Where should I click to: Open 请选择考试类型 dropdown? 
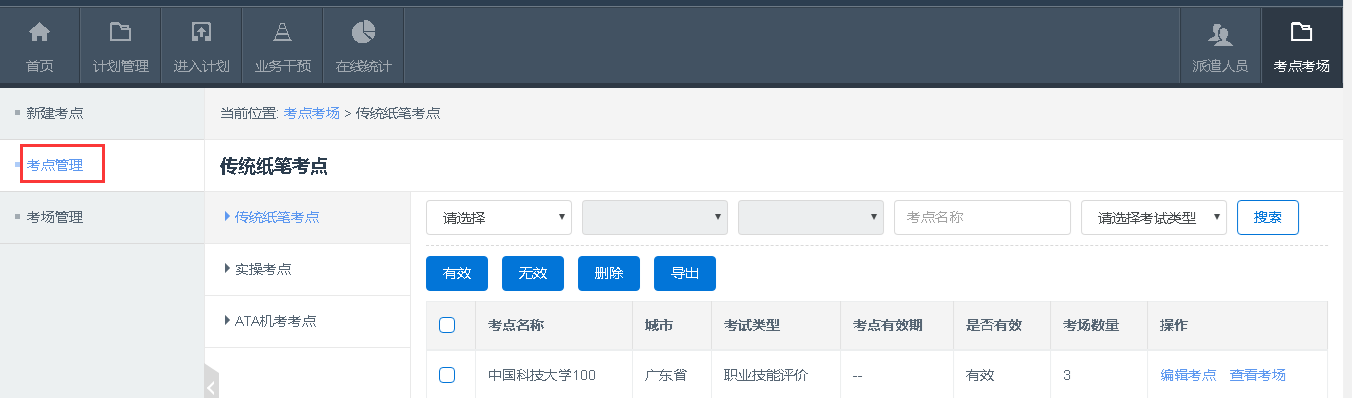click(x=1154, y=217)
